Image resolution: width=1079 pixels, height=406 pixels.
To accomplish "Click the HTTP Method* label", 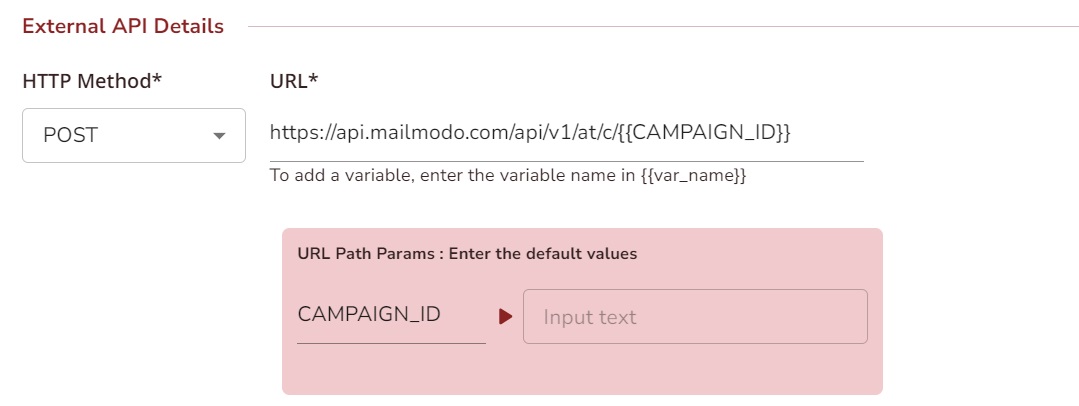I will pyautogui.click(x=92, y=81).
